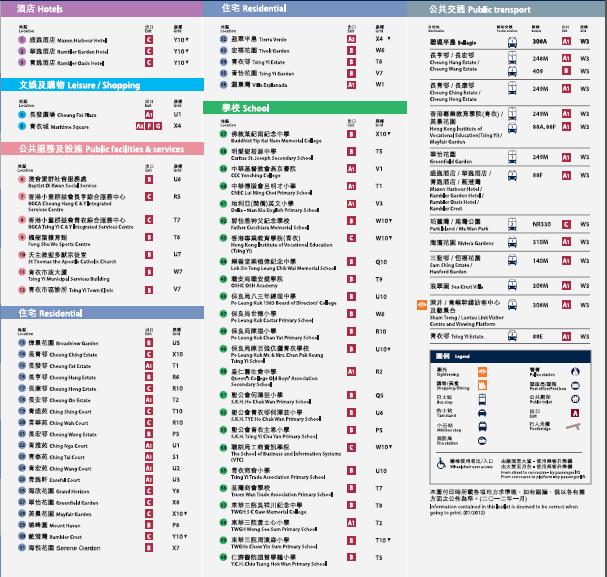607x577 pixels.
Task: Click the wheelchair user access icon
Action: 441,464
